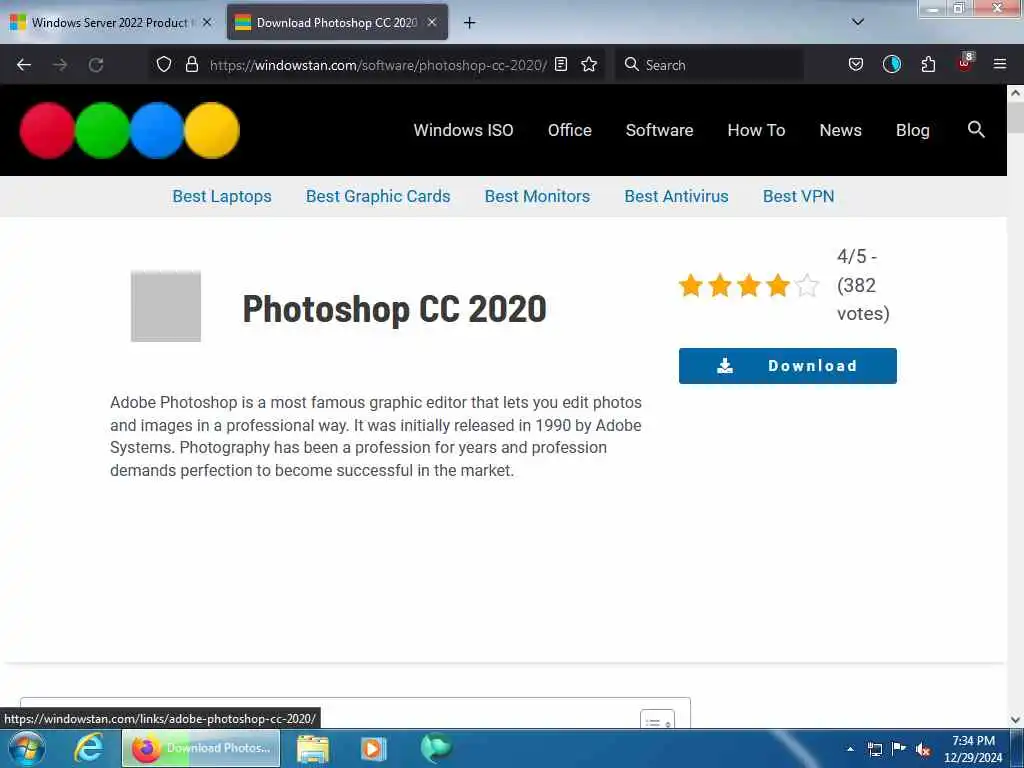Image resolution: width=1024 pixels, height=768 pixels.
Task: Rate with the empty fifth star
Action: [807, 285]
